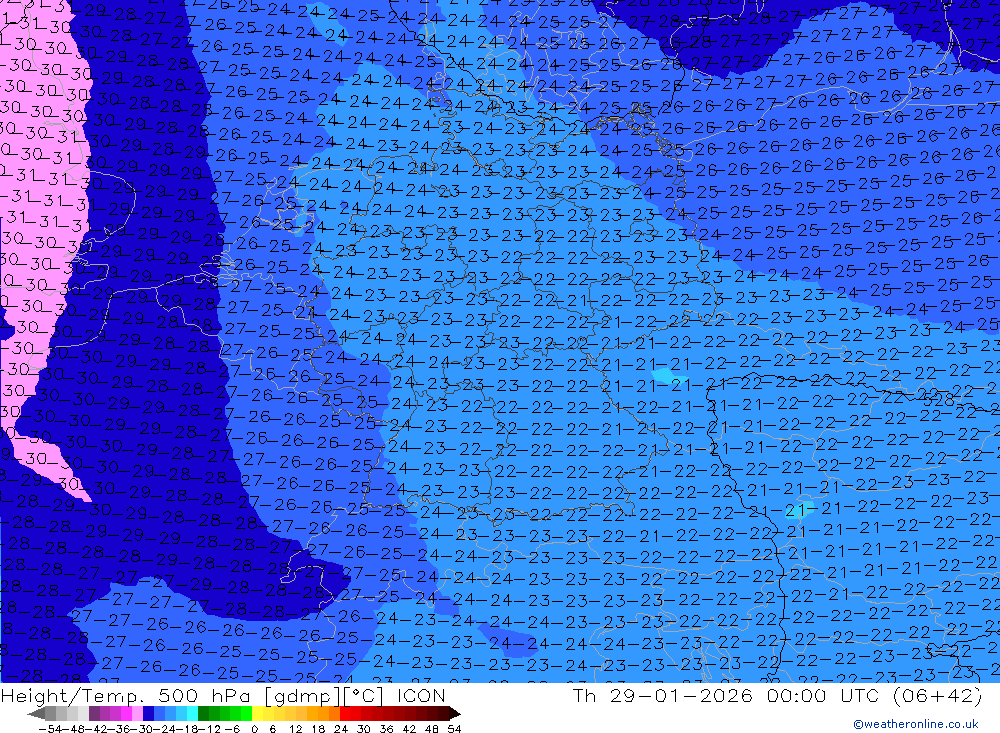Click the 'Th 29-01-2026 00:00 UTC' timestamp
Screen dimensions: 1000x733
pyautogui.click(x=726, y=695)
